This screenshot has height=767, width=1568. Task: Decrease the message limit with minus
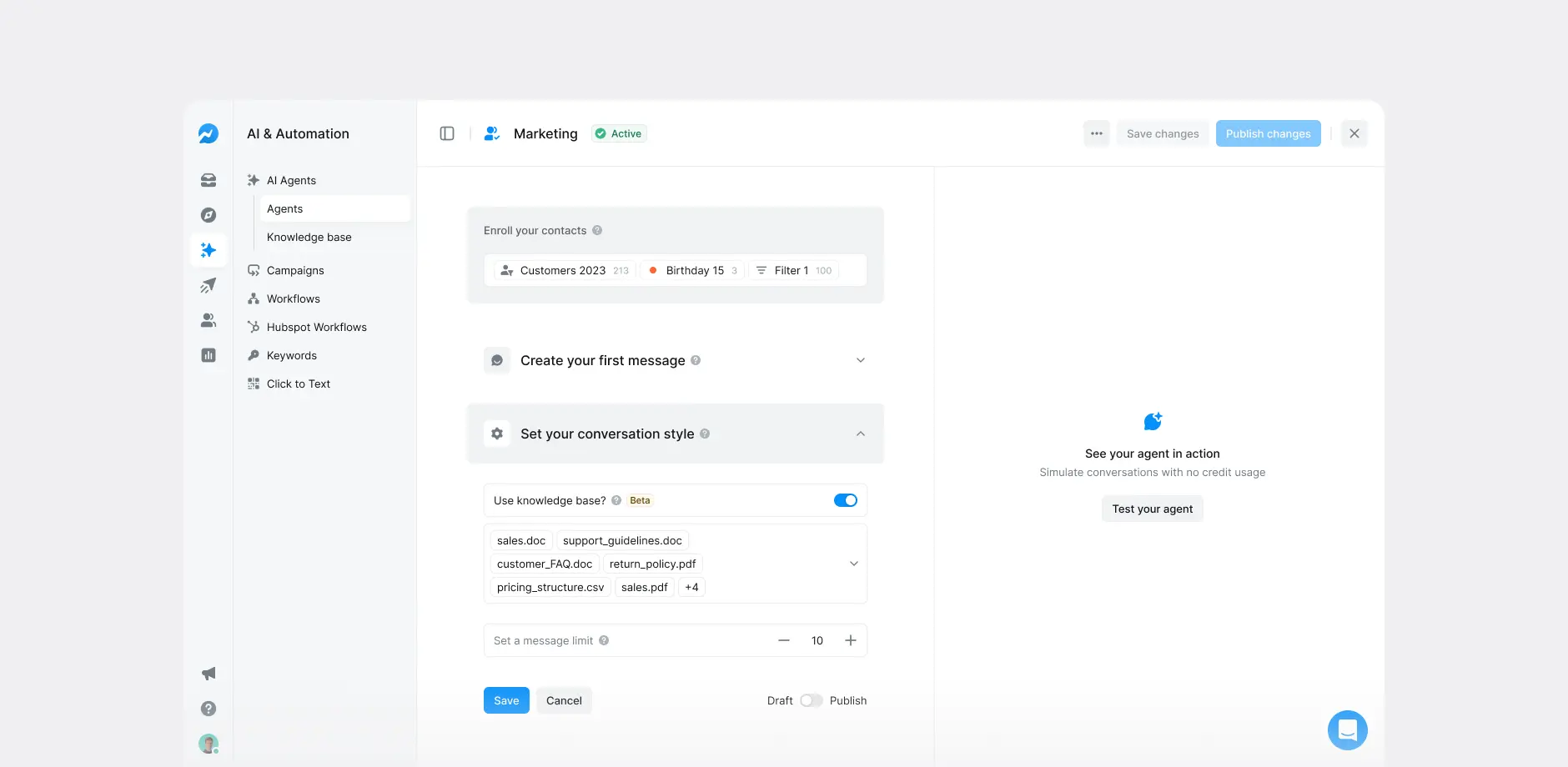(x=784, y=640)
